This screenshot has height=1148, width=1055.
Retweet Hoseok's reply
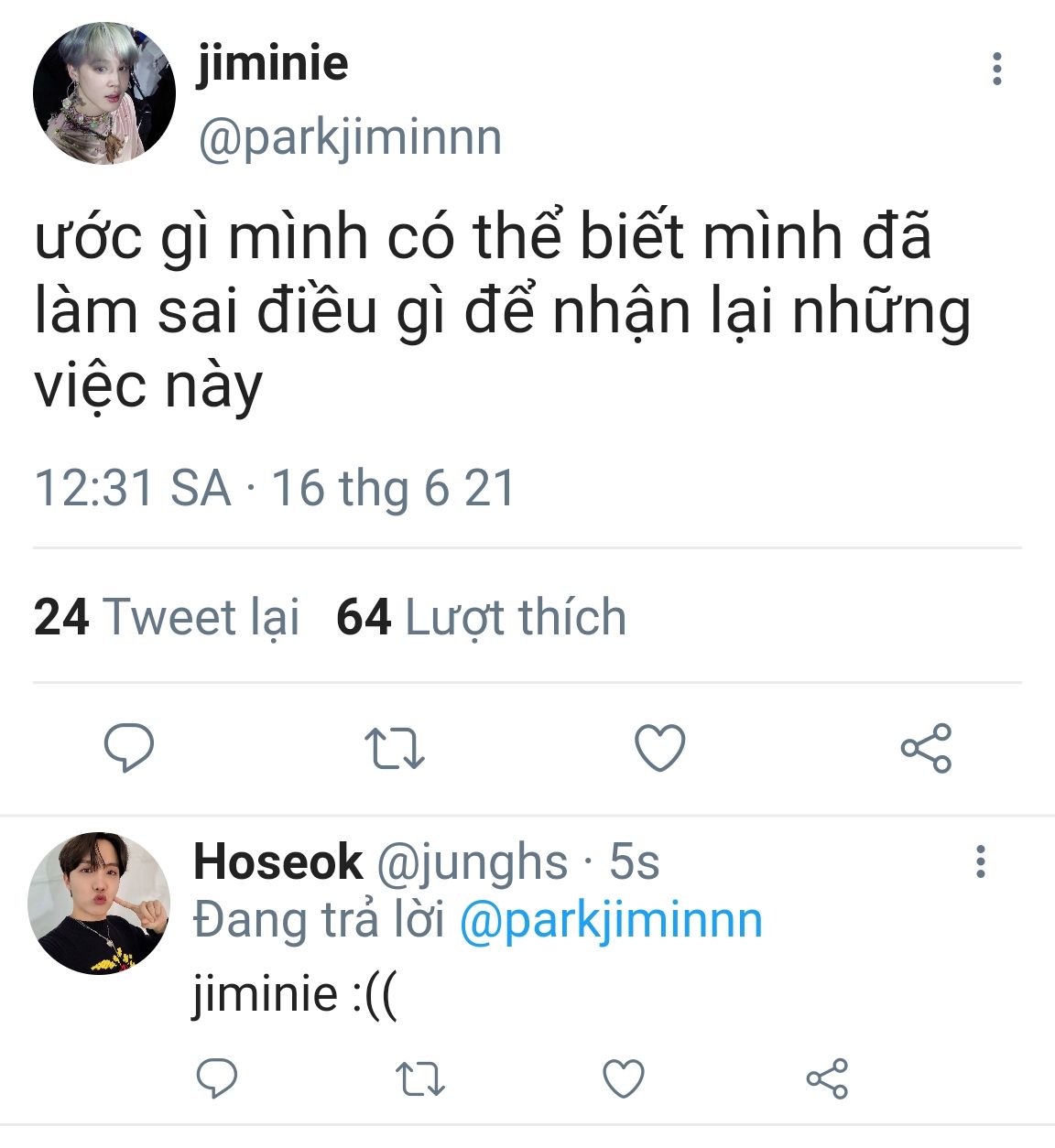pyautogui.click(x=420, y=1078)
